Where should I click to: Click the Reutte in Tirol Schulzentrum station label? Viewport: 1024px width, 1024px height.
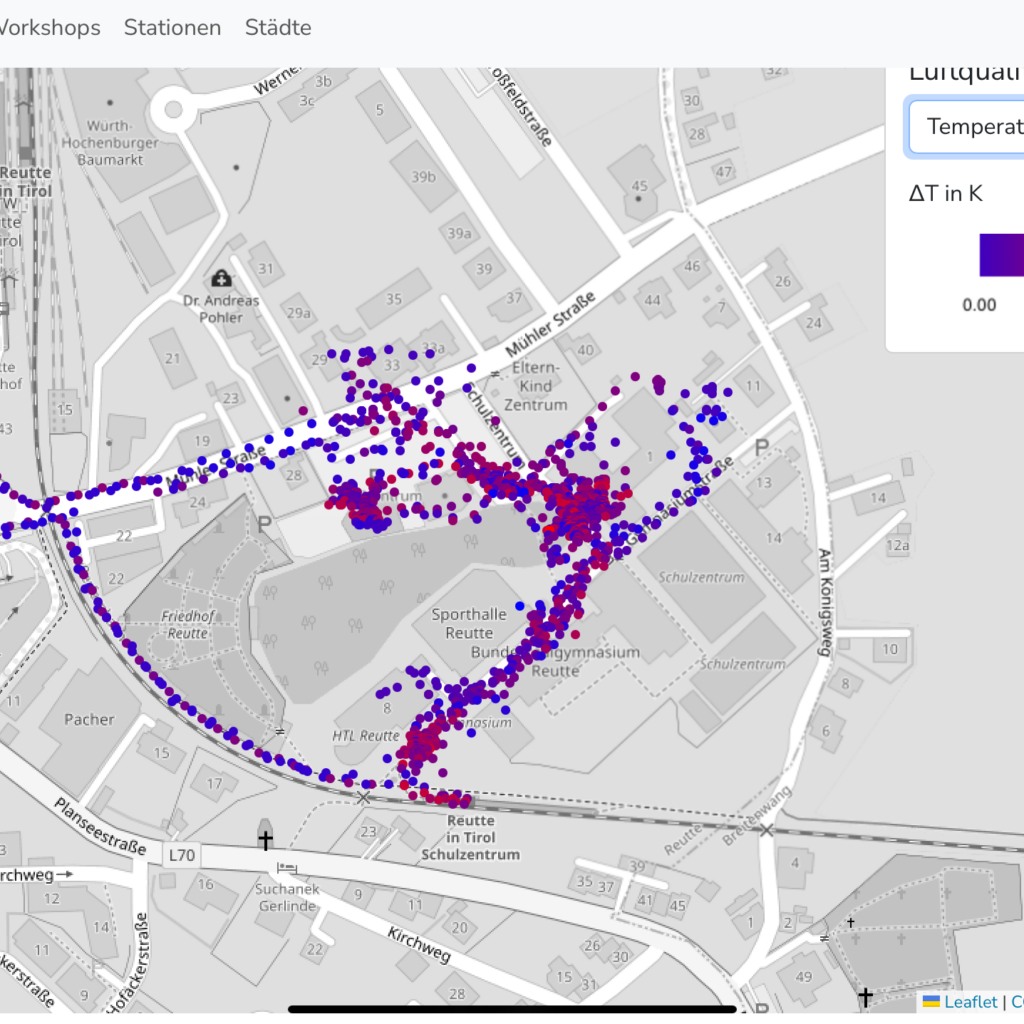[471, 838]
